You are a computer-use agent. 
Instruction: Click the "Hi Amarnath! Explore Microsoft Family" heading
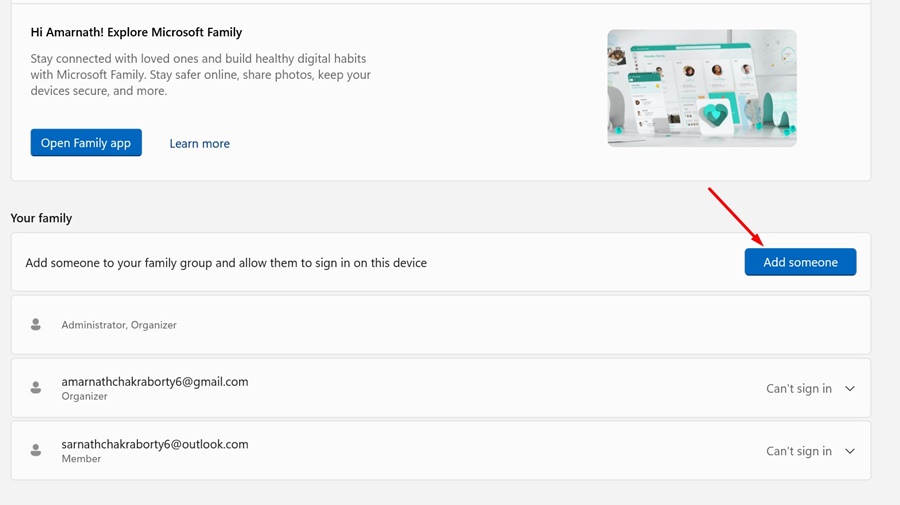click(136, 33)
